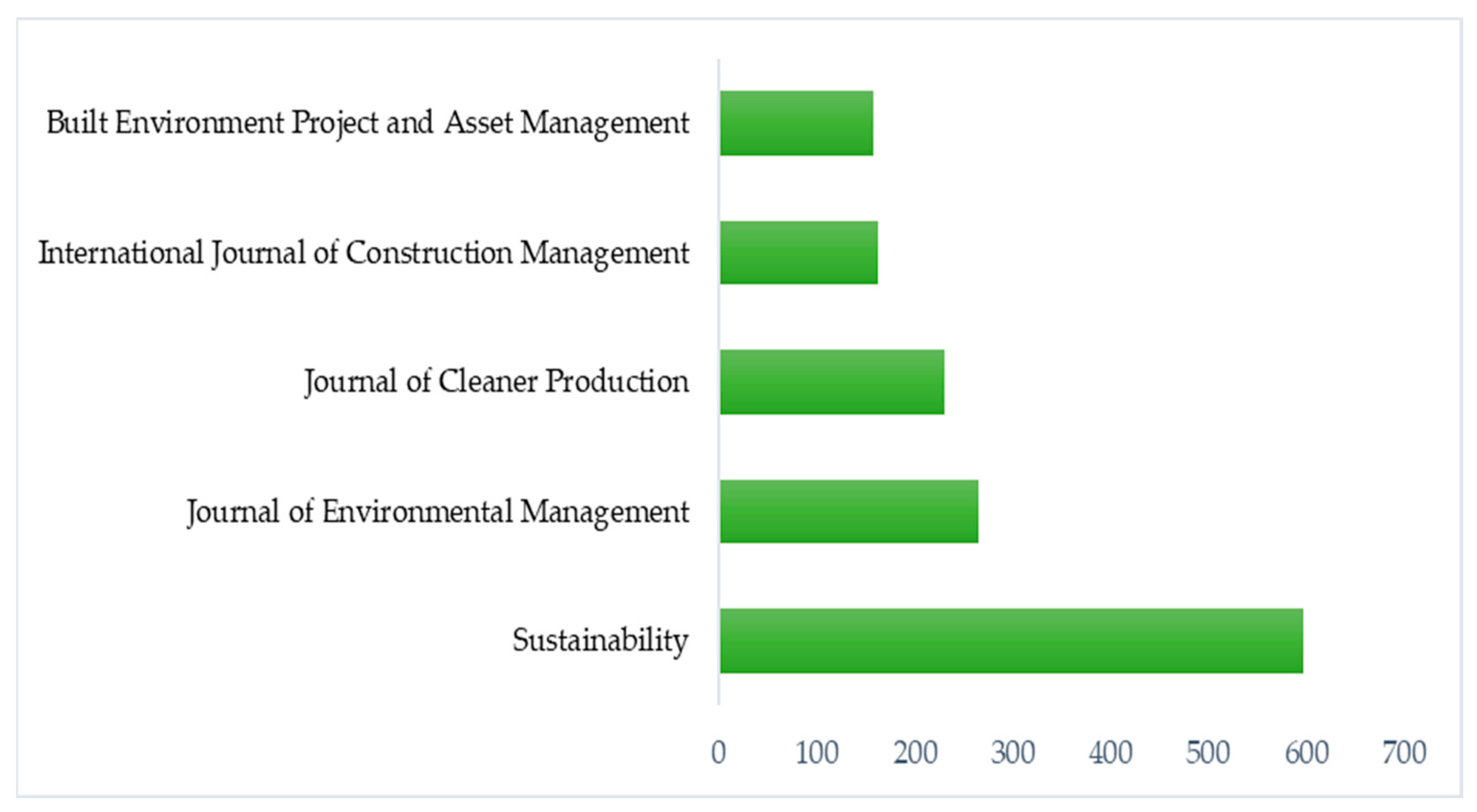1477x812 pixels.
Task: Click the axis value 300
Action: [1013, 753]
